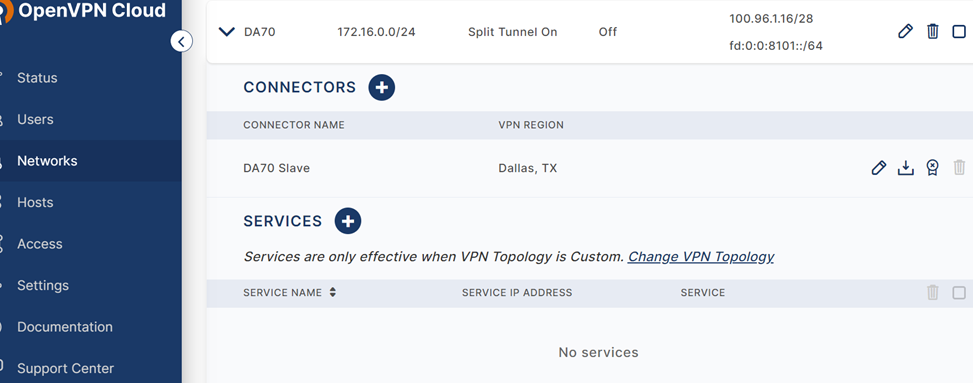Add a new connector with plus icon
This screenshot has width=973, height=383.
[382, 88]
